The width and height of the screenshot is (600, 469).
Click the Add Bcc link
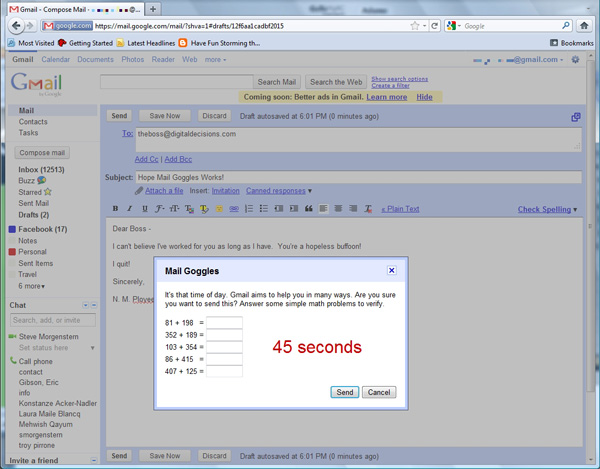178,159
